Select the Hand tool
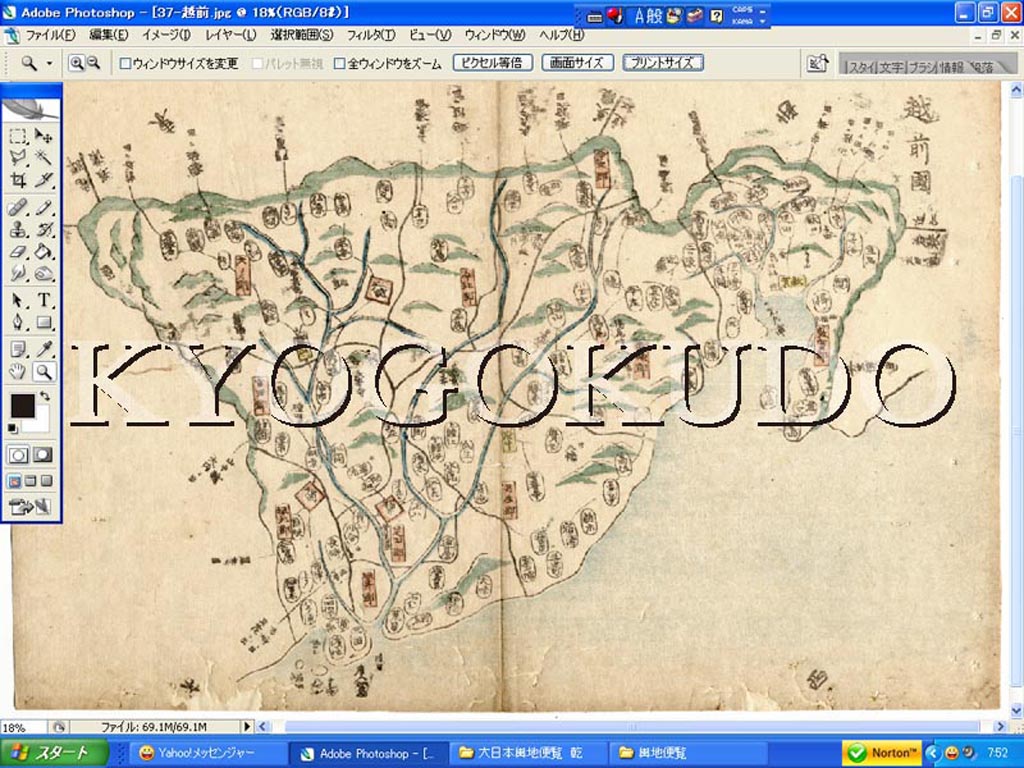The width and height of the screenshot is (1024, 768). point(18,372)
